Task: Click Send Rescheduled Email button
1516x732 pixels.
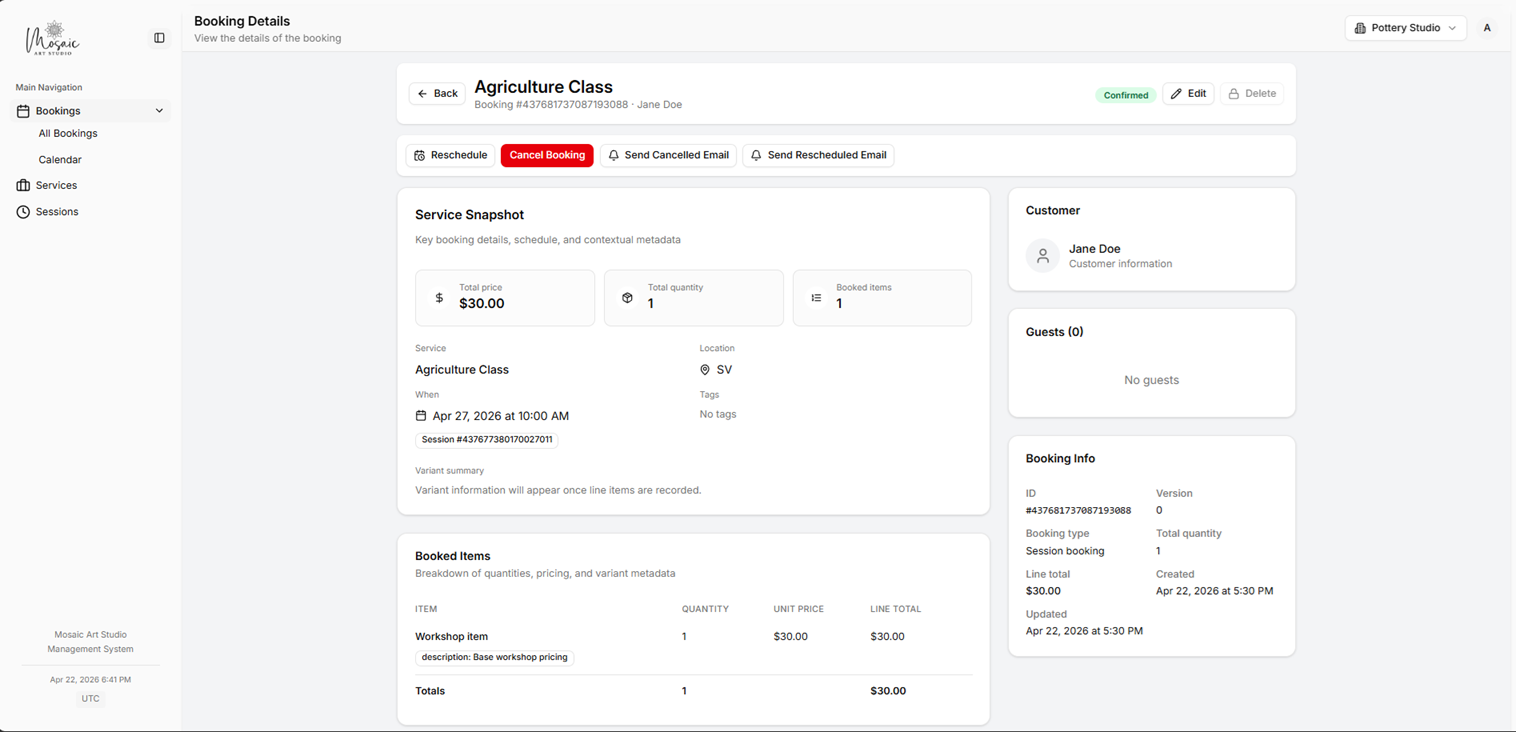Action: click(x=818, y=155)
